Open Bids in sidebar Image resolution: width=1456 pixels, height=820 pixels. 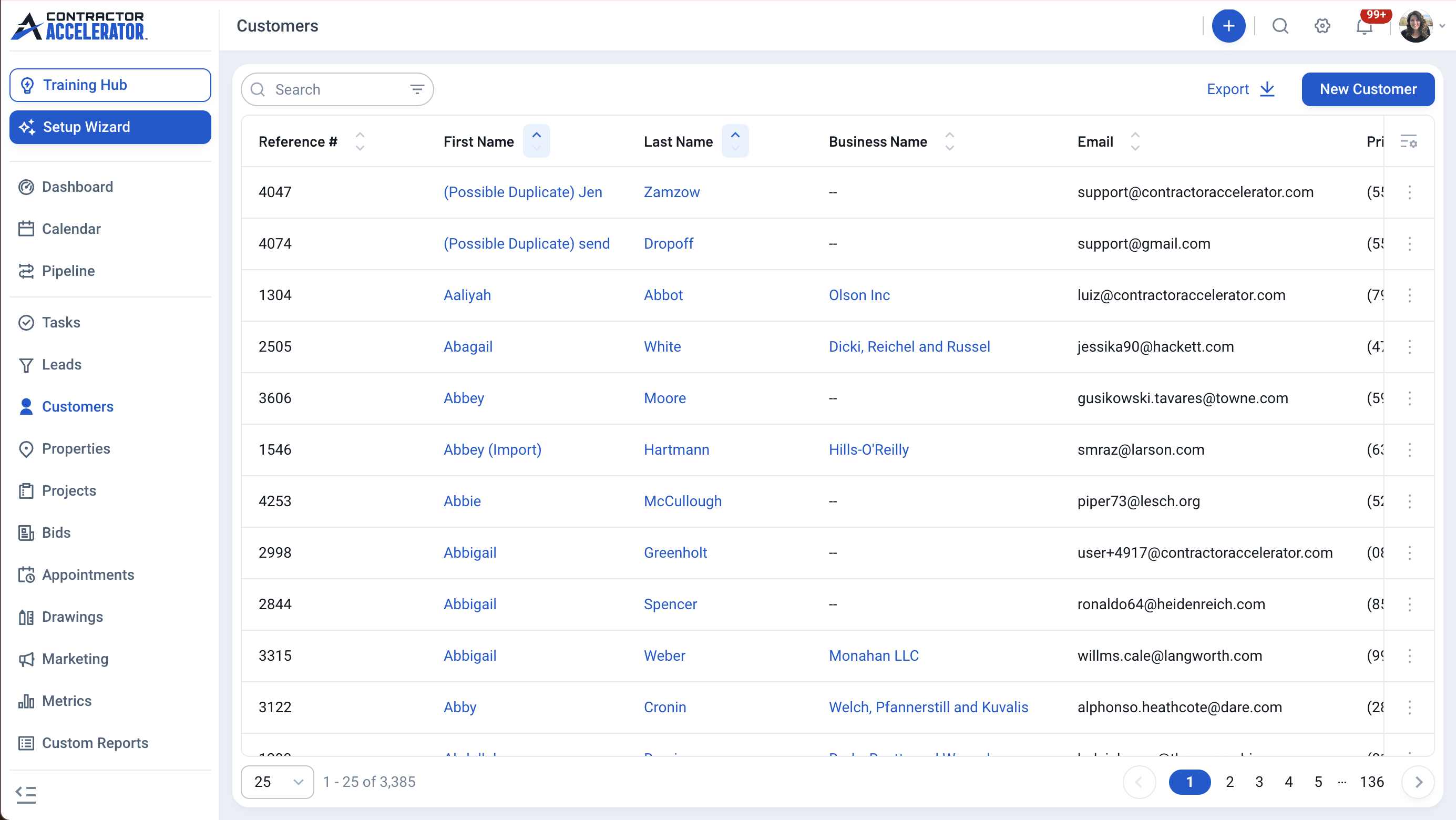pos(56,533)
